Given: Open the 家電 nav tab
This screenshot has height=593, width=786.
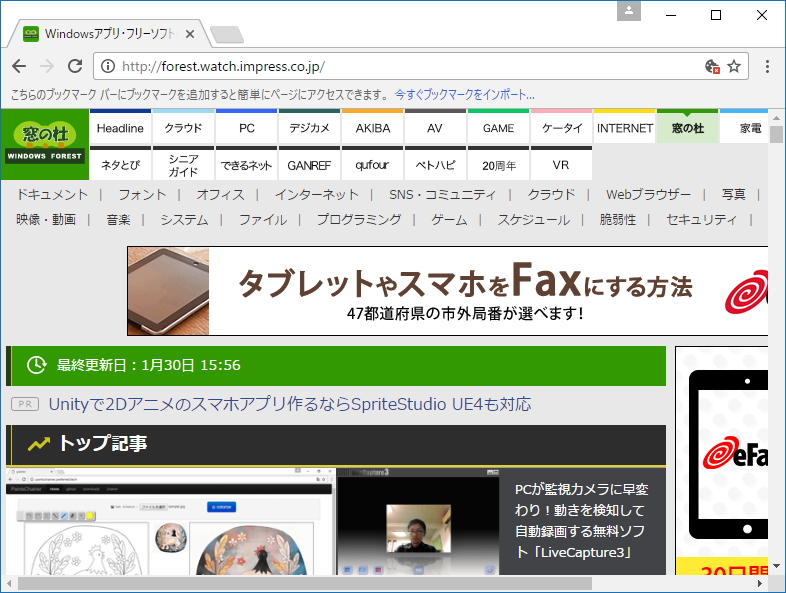Looking at the screenshot, I should (744, 127).
